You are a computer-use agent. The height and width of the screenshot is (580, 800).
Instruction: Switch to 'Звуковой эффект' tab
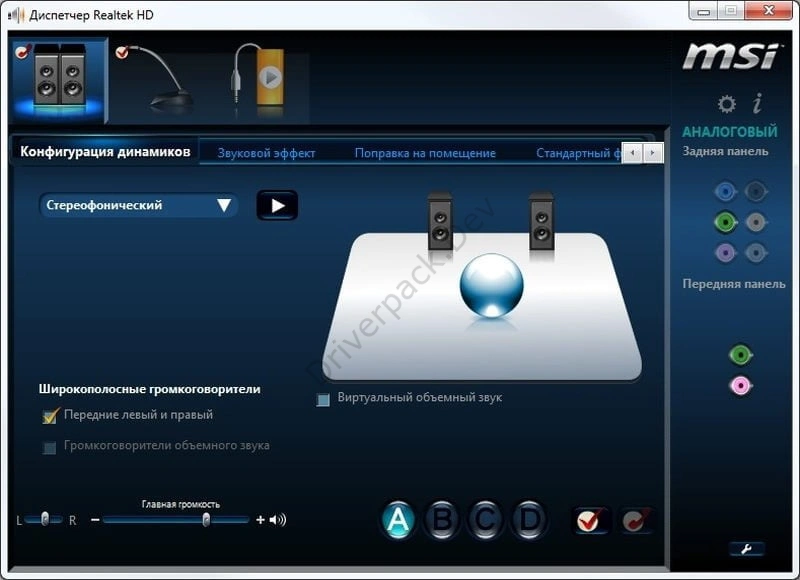[x=266, y=153]
